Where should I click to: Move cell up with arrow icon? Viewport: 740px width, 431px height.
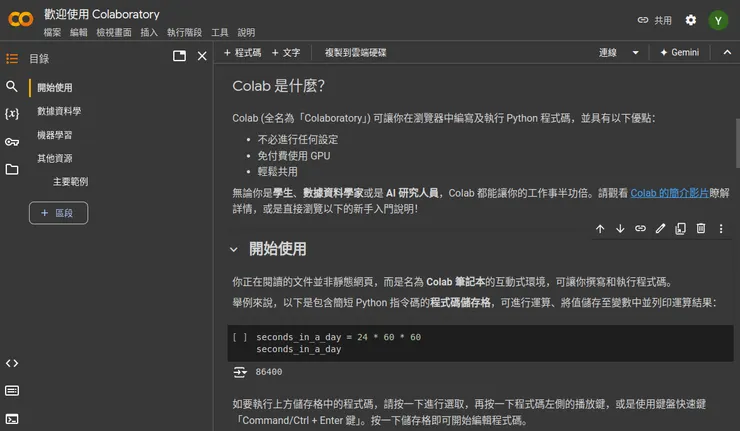(600, 229)
